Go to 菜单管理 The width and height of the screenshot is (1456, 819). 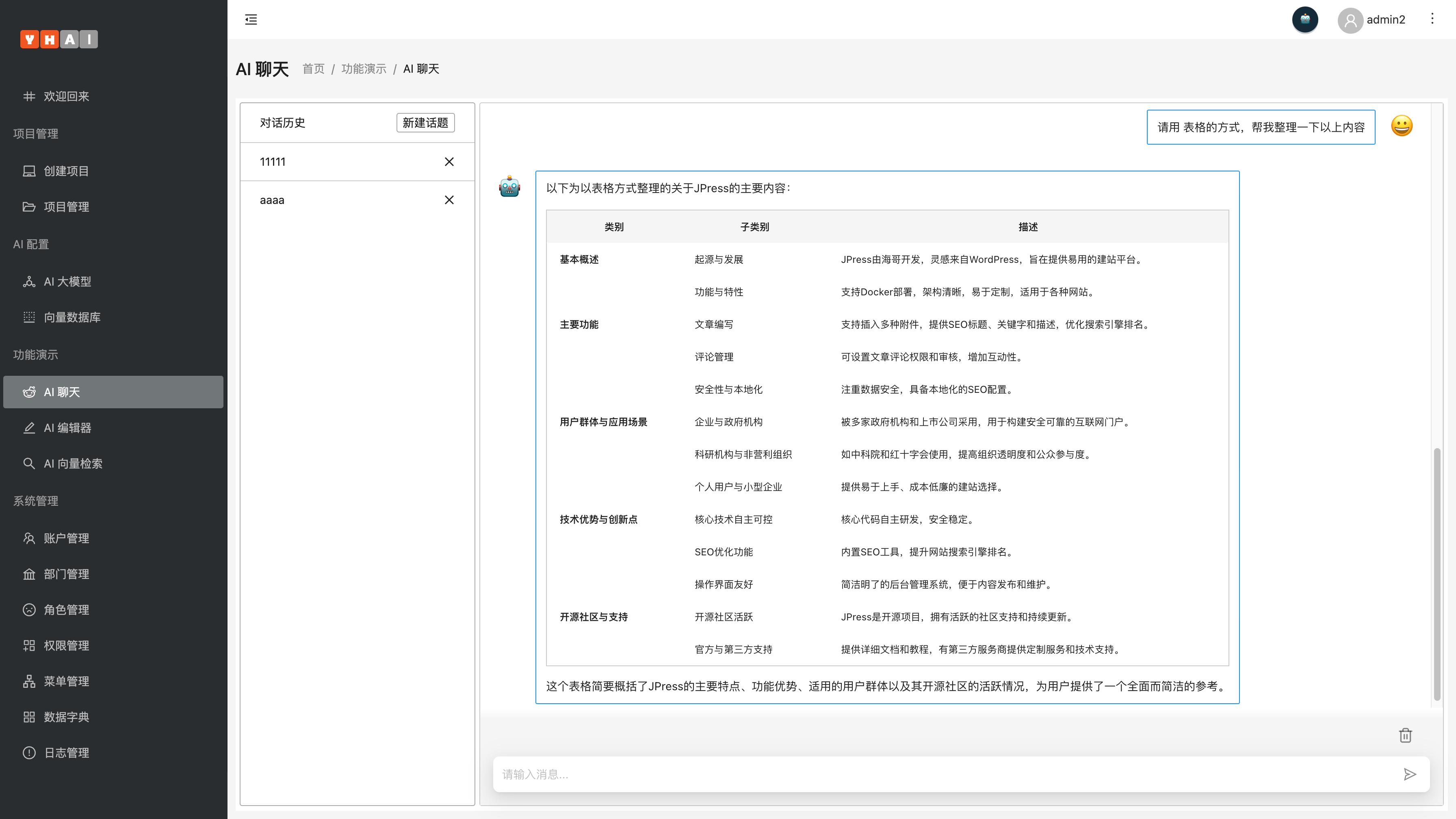coord(113,681)
